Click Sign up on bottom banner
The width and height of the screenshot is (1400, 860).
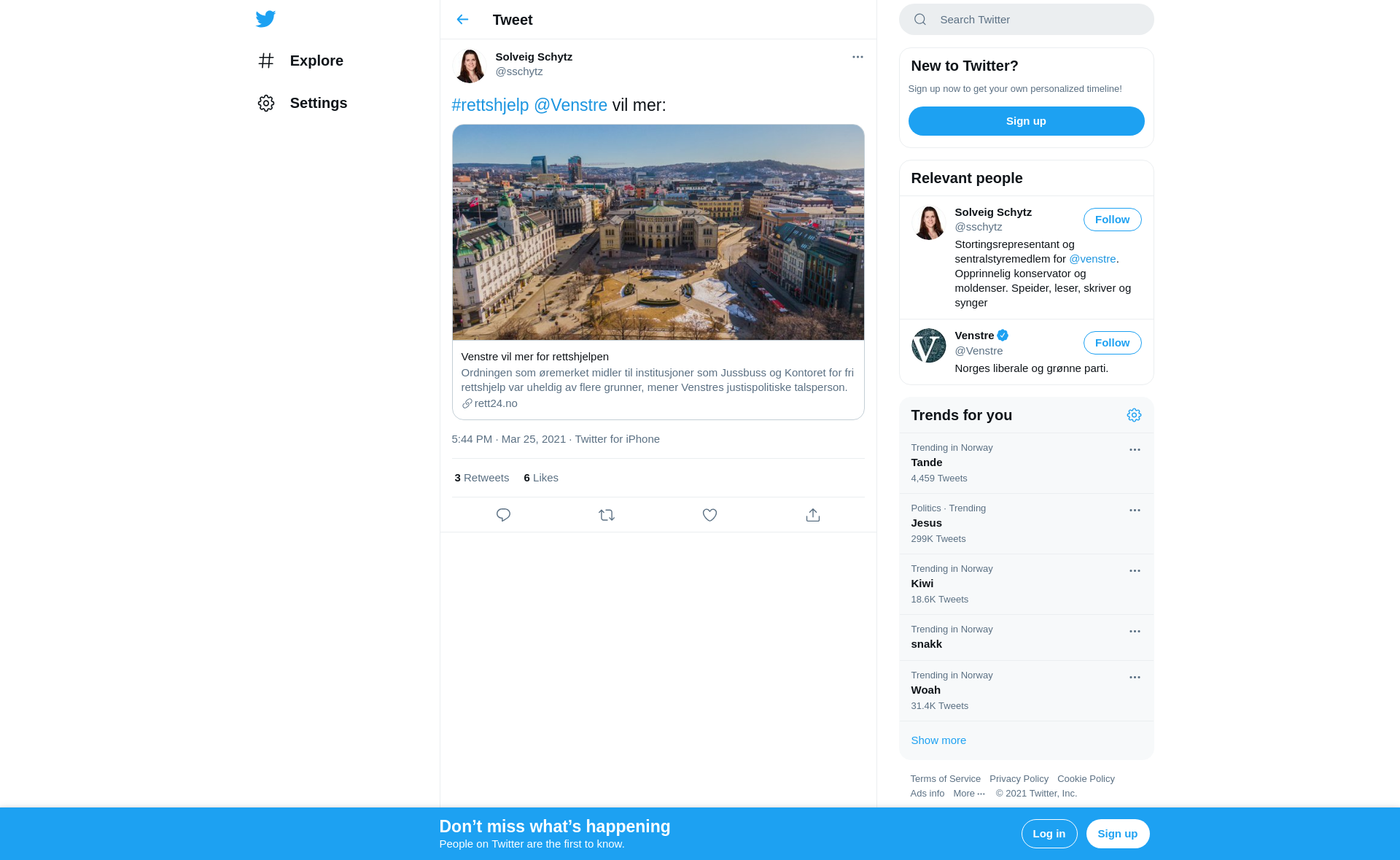click(x=1118, y=834)
